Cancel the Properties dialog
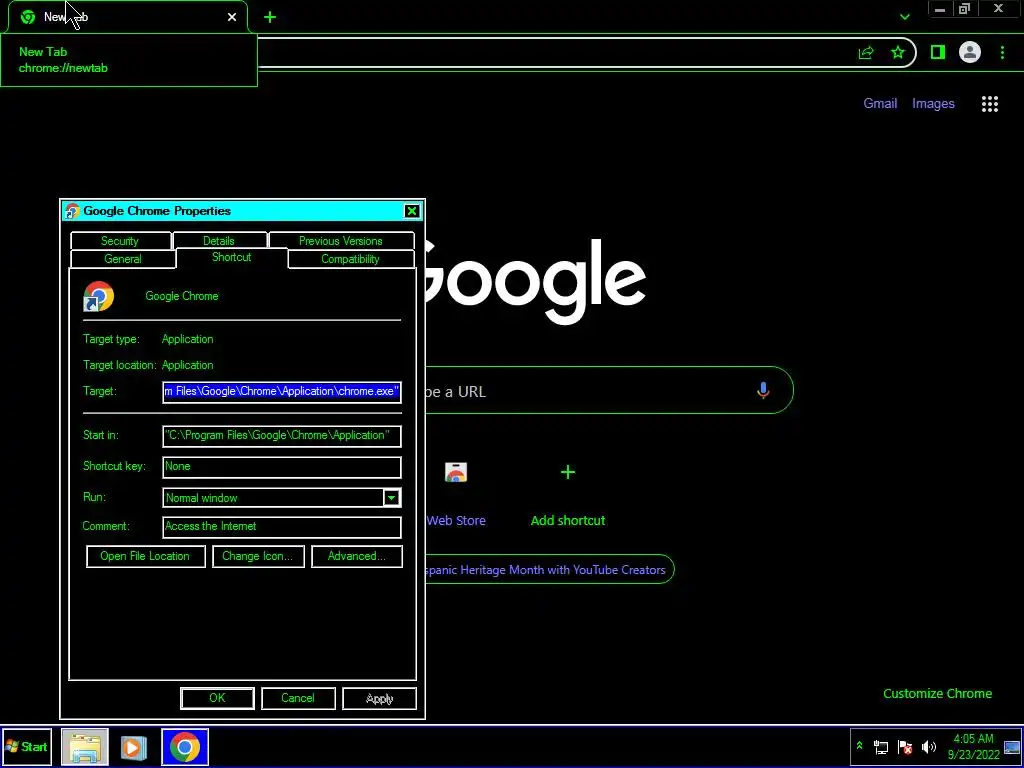 point(298,698)
